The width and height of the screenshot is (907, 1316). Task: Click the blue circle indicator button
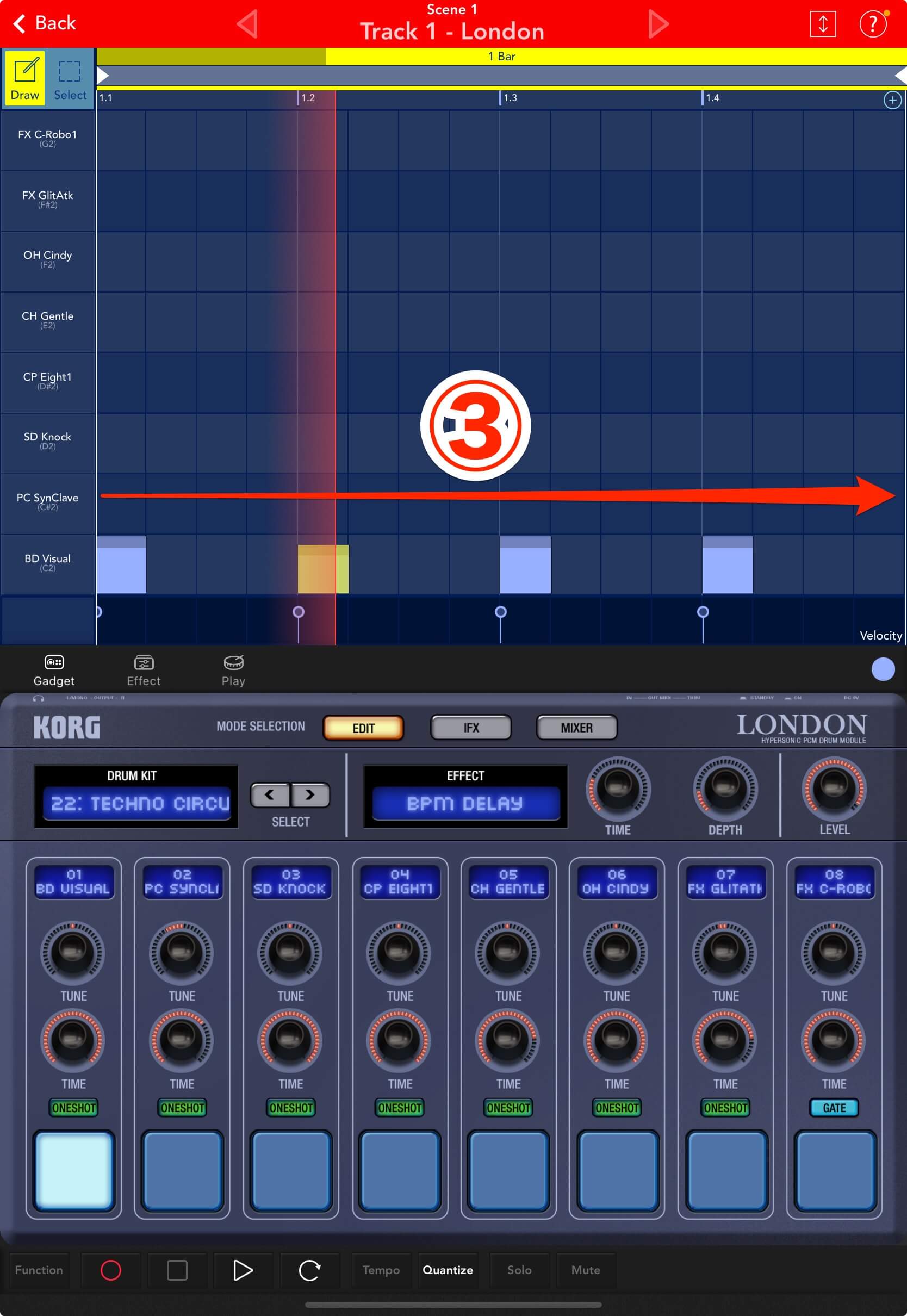point(883,669)
